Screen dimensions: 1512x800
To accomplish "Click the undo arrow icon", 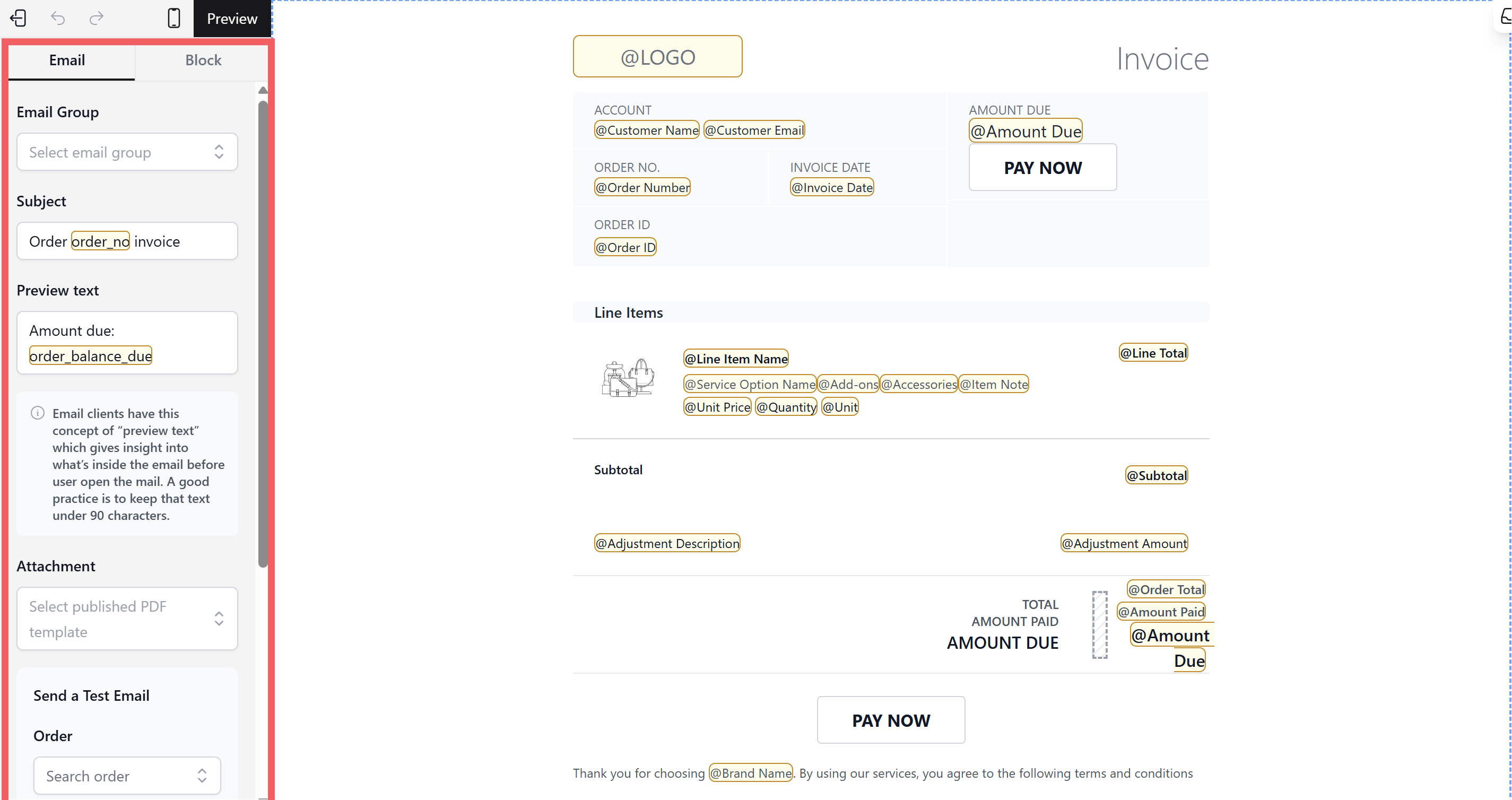I will click(x=57, y=18).
